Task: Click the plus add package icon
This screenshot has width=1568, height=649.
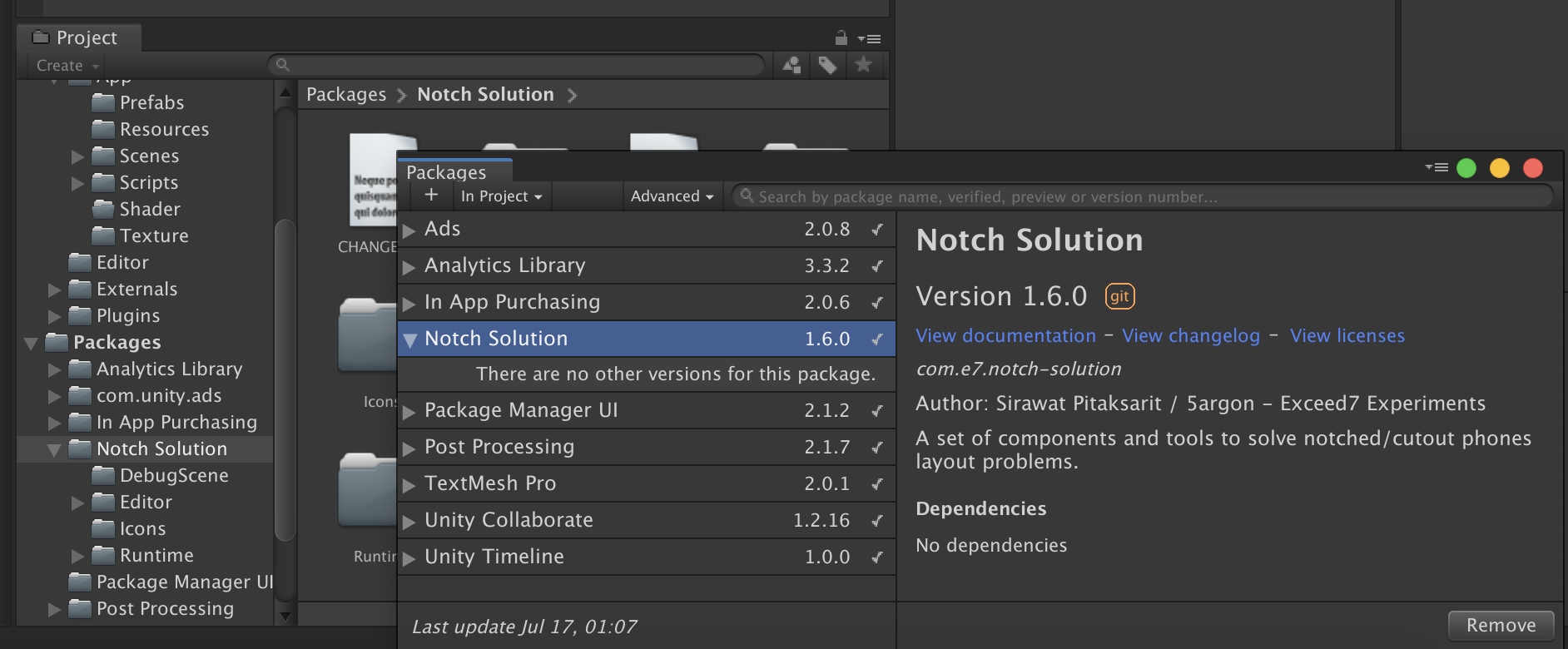Action: coord(431,196)
